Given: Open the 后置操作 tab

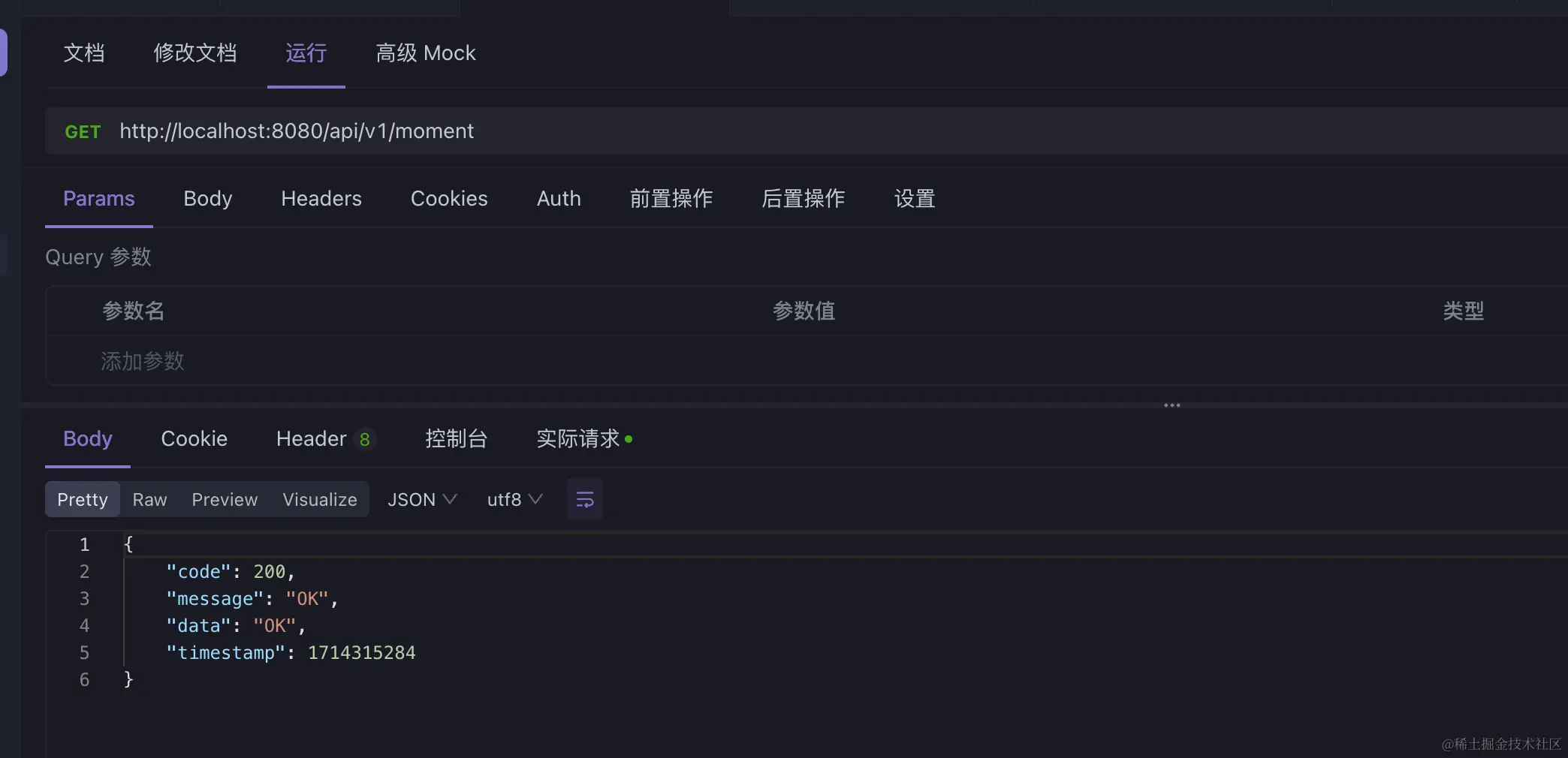Looking at the screenshot, I should point(804,199).
